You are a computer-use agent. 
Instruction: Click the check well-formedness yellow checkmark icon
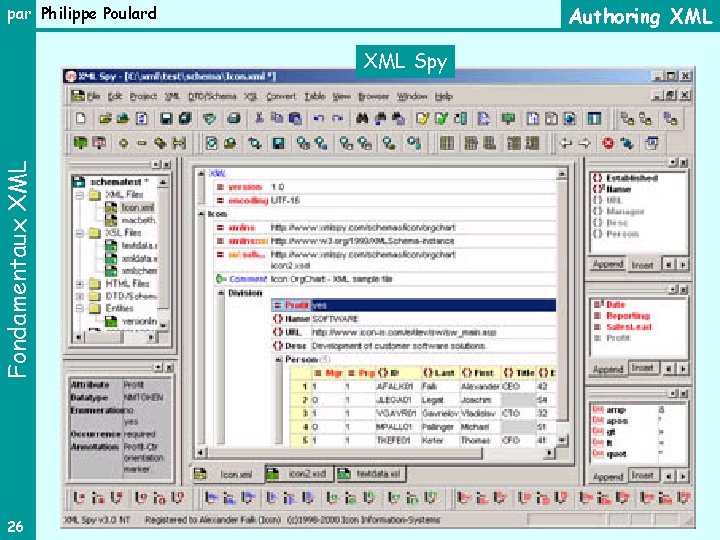coord(422,118)
